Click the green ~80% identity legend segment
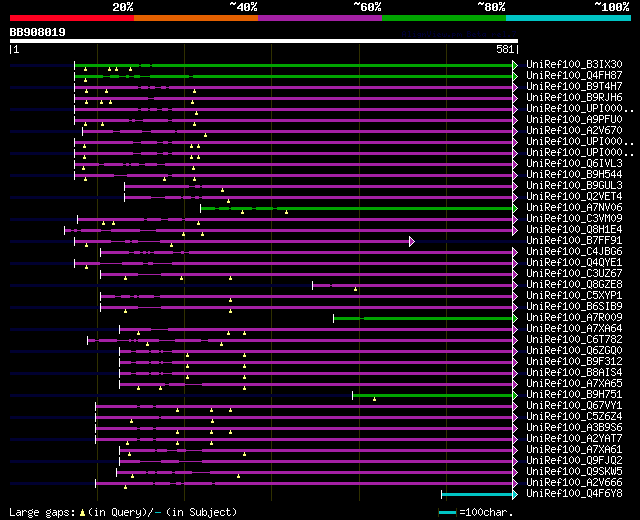The height and width of the screenshot is (520, 640). (444, 18)
